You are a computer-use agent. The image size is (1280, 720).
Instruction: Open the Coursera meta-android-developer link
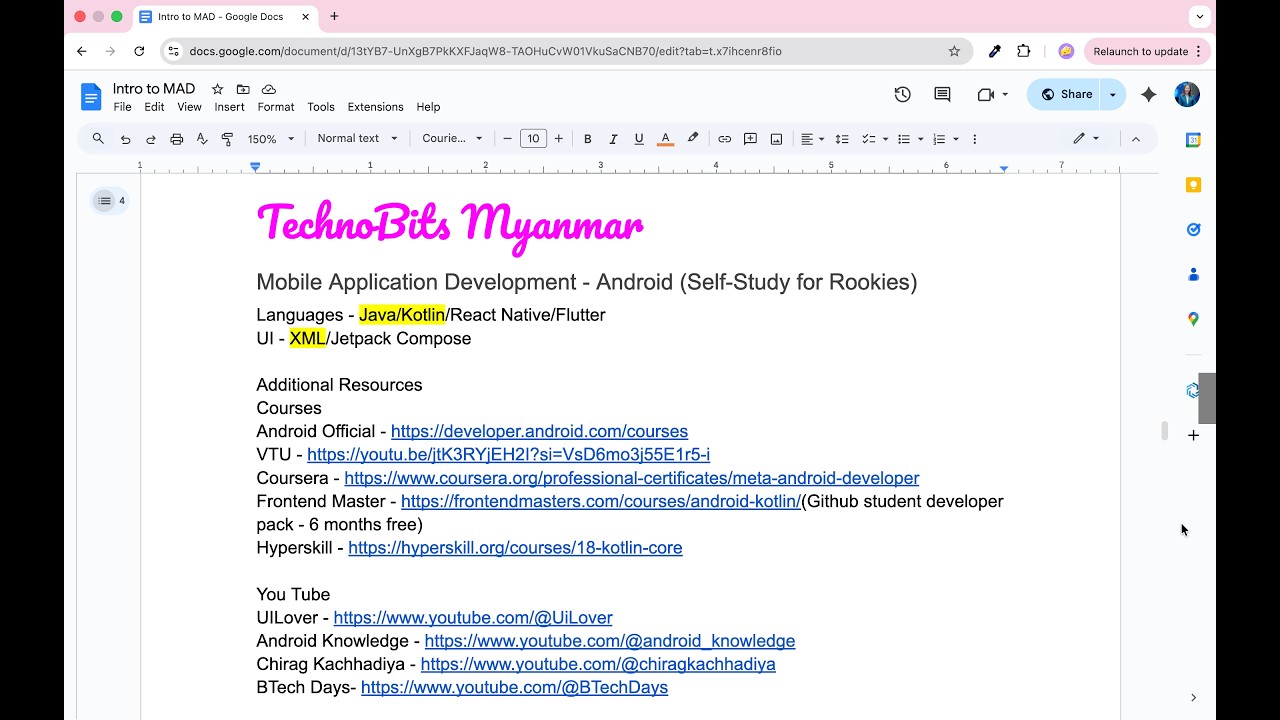click(x=631, y=478)
